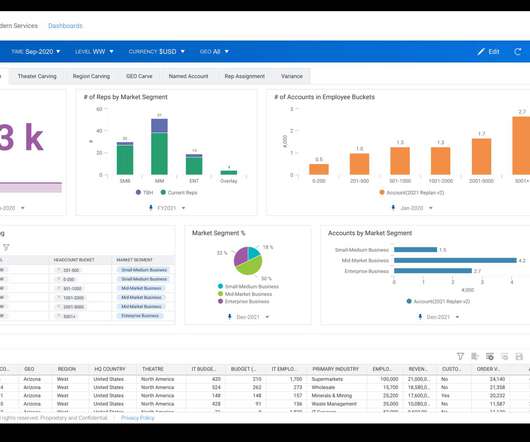Viewport: 530px width, 442px height.
Task: Click pin beside Dec-2021 under Market Segment %
Action: (x=230, y=317)
